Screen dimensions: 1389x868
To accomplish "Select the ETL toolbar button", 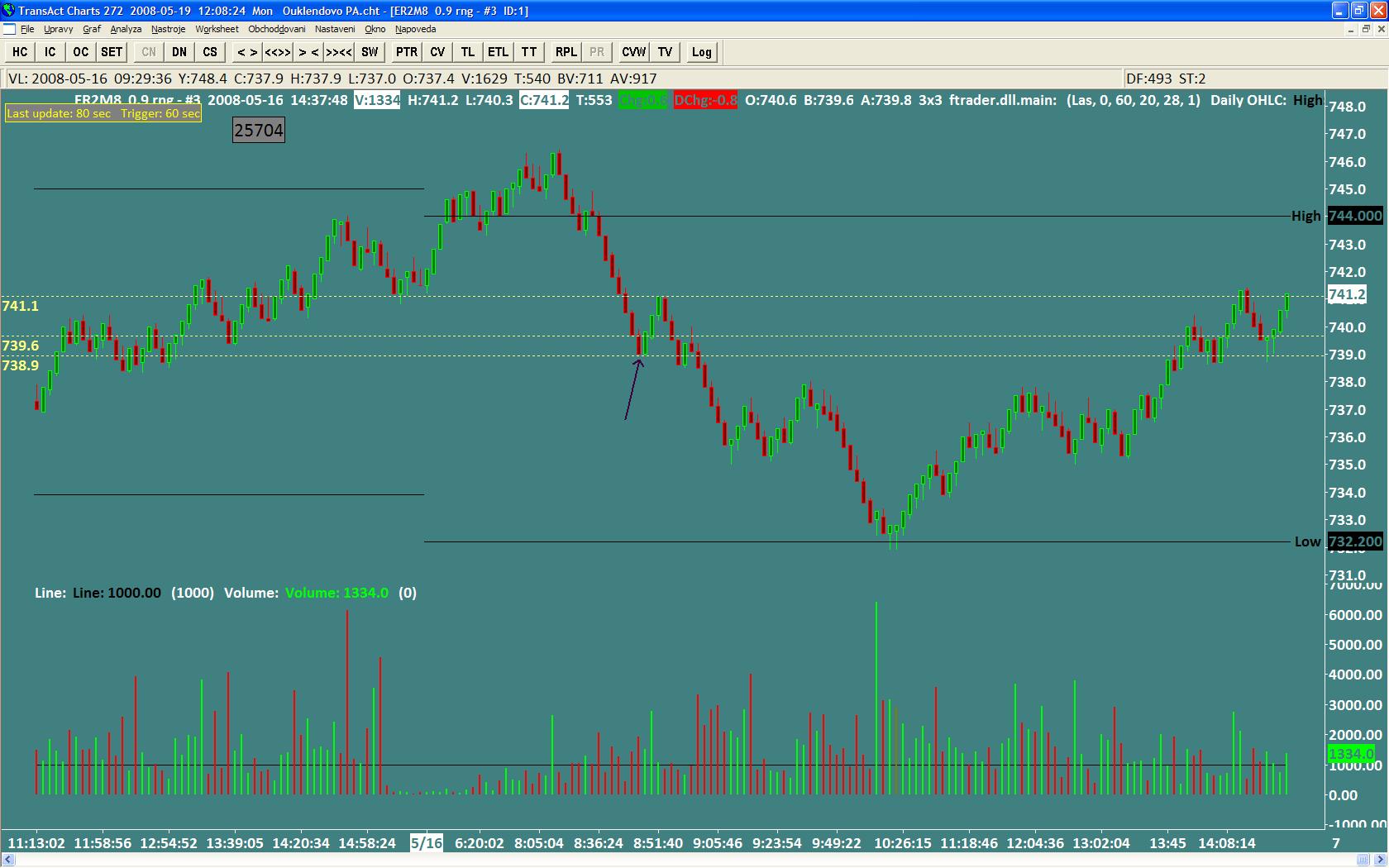I will point(498,52).
